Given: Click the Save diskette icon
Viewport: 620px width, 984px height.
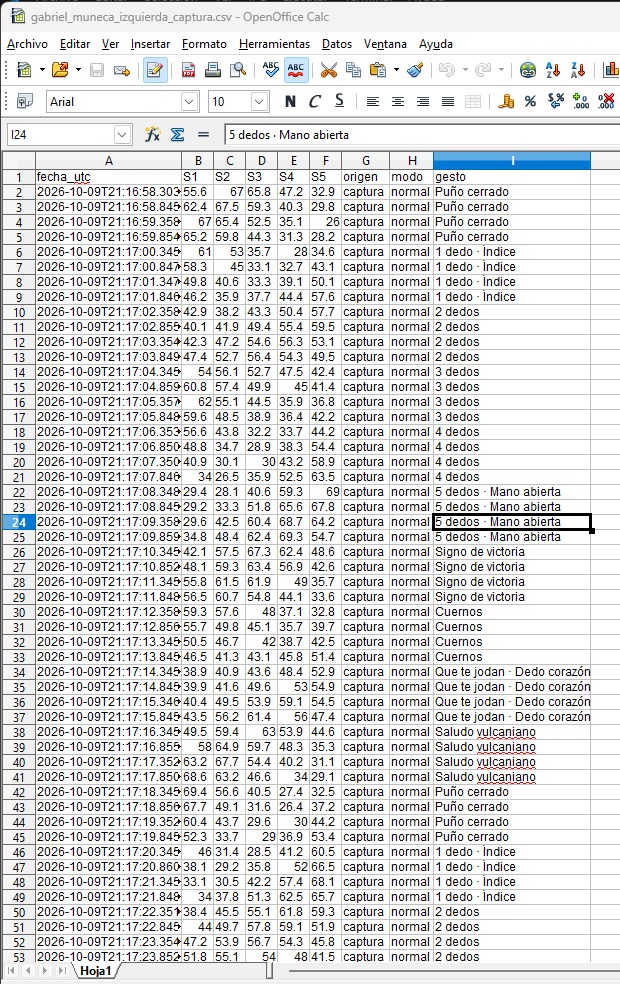Looking at the screenshot, I should click(x=97, y=70).
